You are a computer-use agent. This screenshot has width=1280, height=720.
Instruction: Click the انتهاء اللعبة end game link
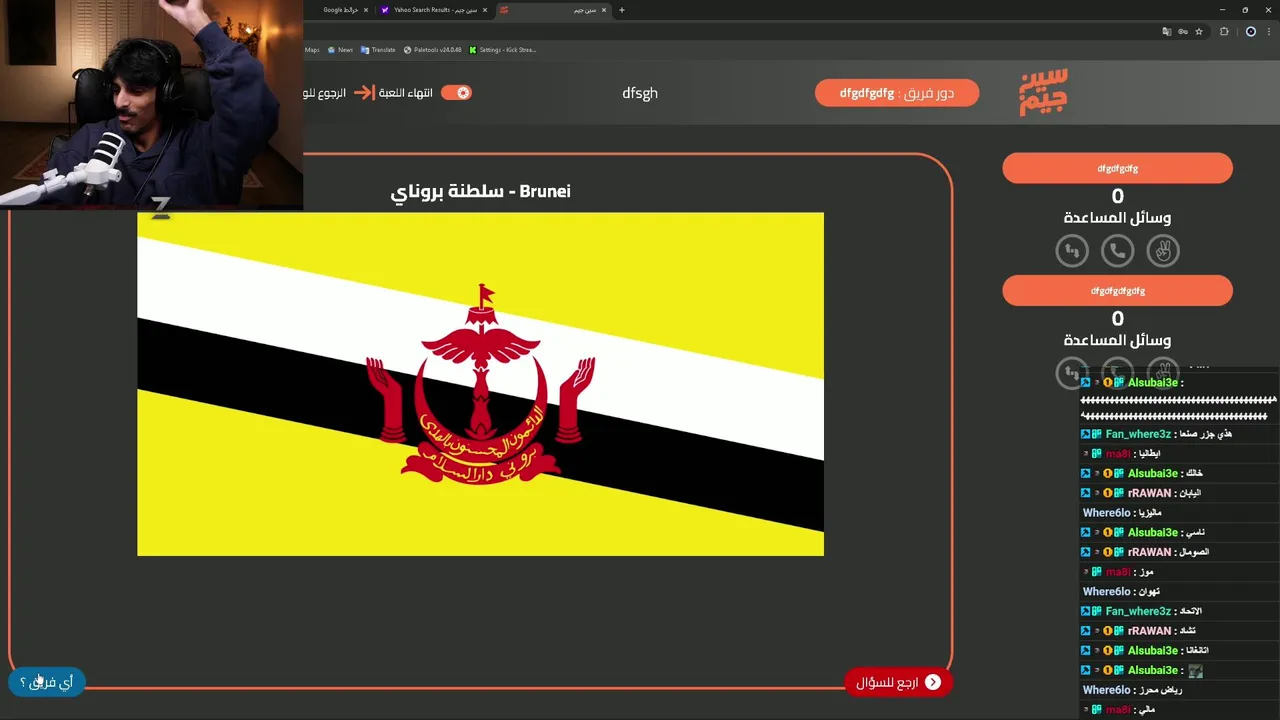pyautogui.click(x=406, y=93)
